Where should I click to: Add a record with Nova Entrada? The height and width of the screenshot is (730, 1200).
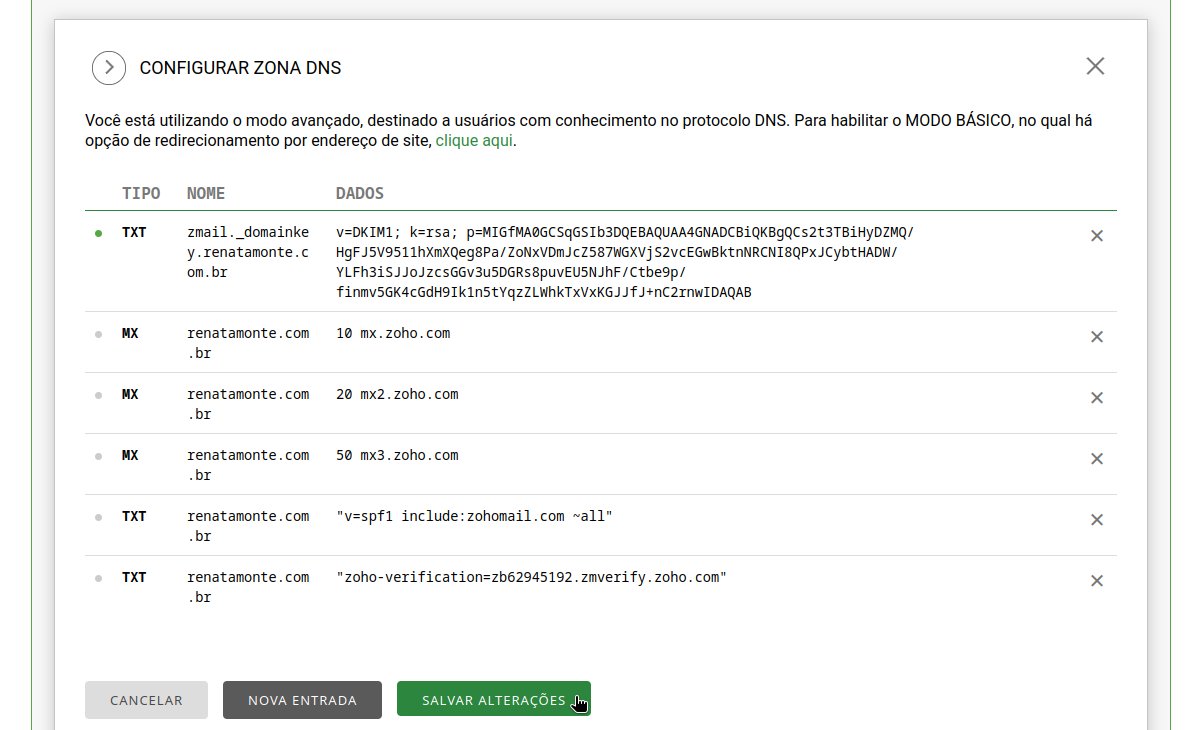tap(302, 700)
